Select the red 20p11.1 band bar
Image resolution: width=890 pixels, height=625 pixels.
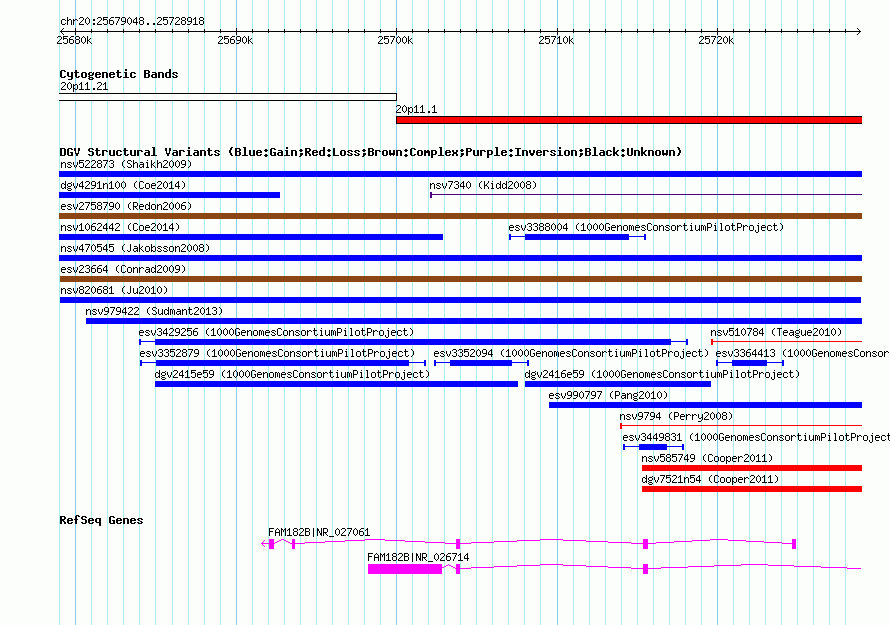click(629, 120)
